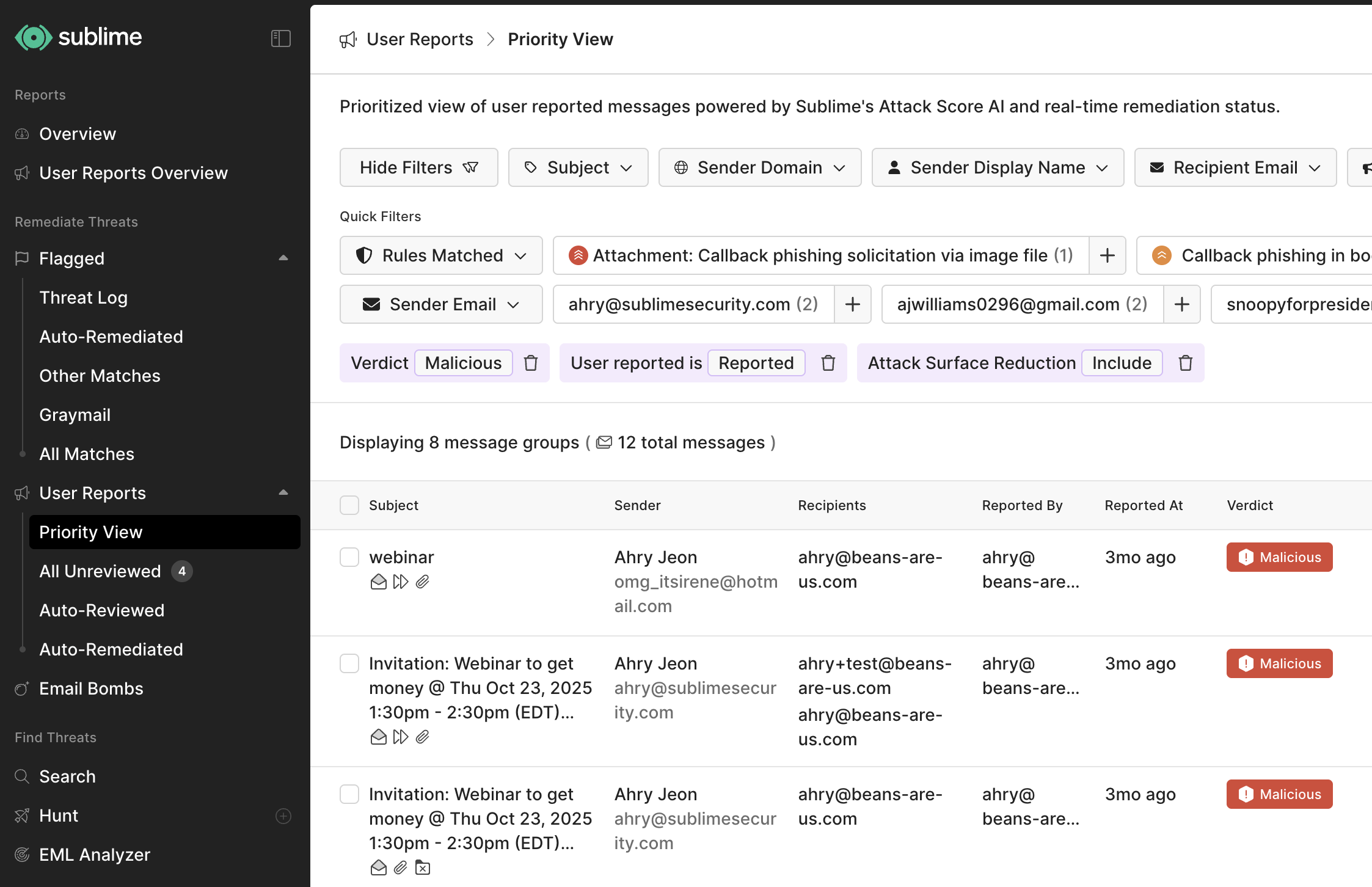Remove the User reported filter via trash
The image size is (1372, 887).
pos(828,363)
